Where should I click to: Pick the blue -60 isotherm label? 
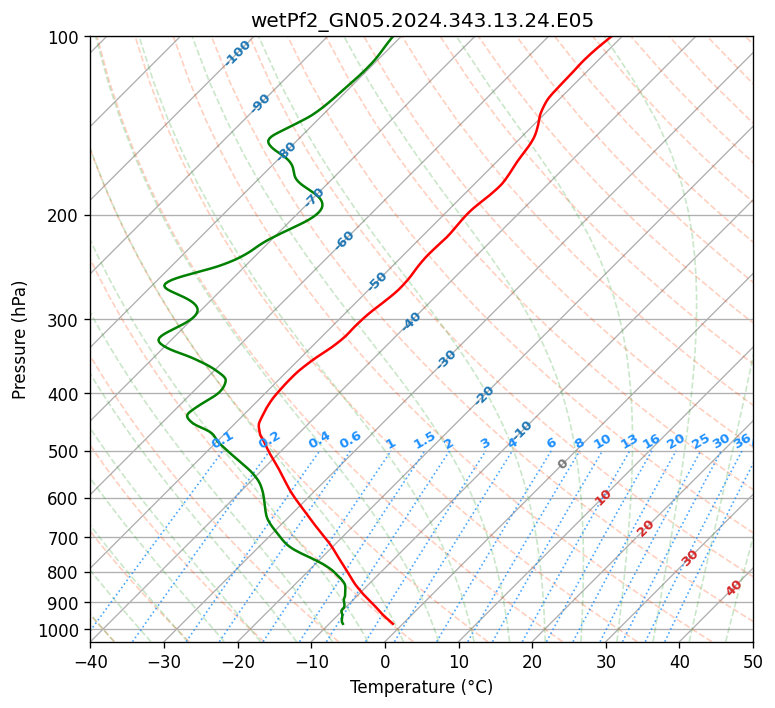344,239
